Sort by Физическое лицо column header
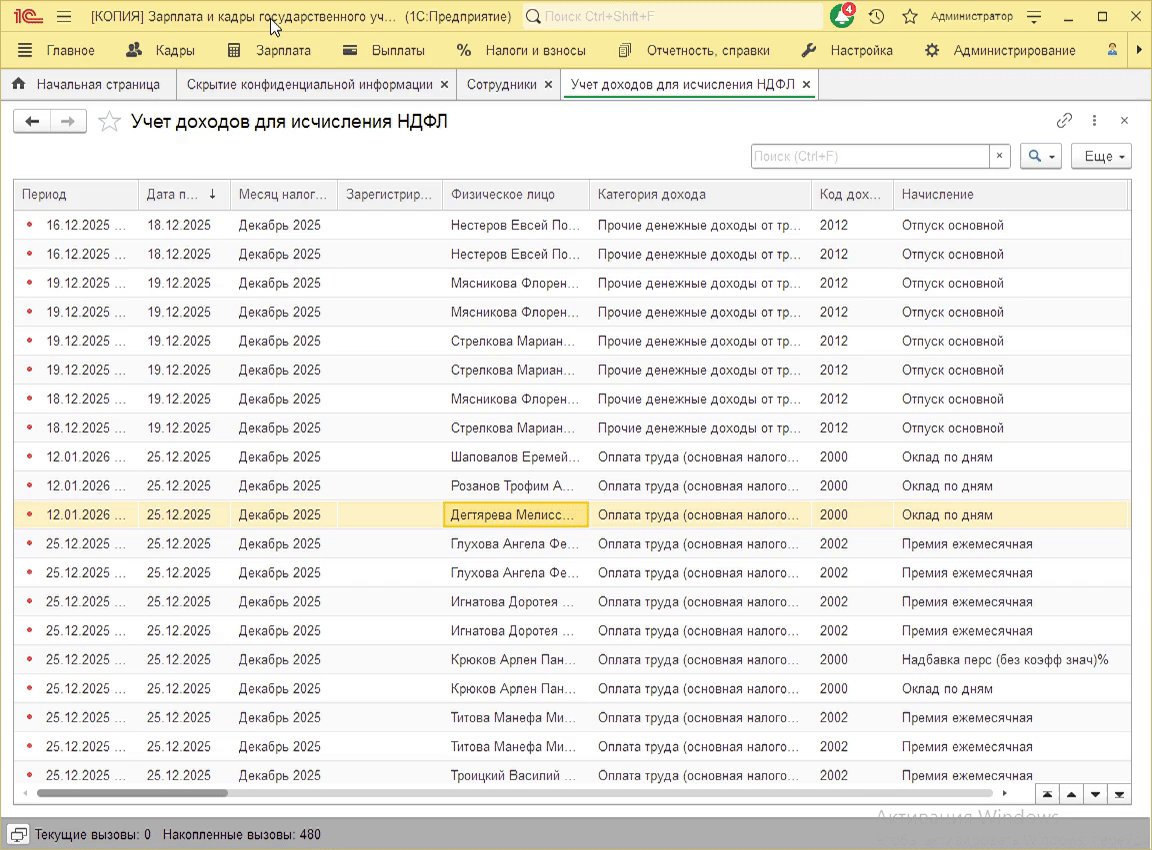This screenshot has height=850, width=1152. pyautogui.click(x=516, y=195)
